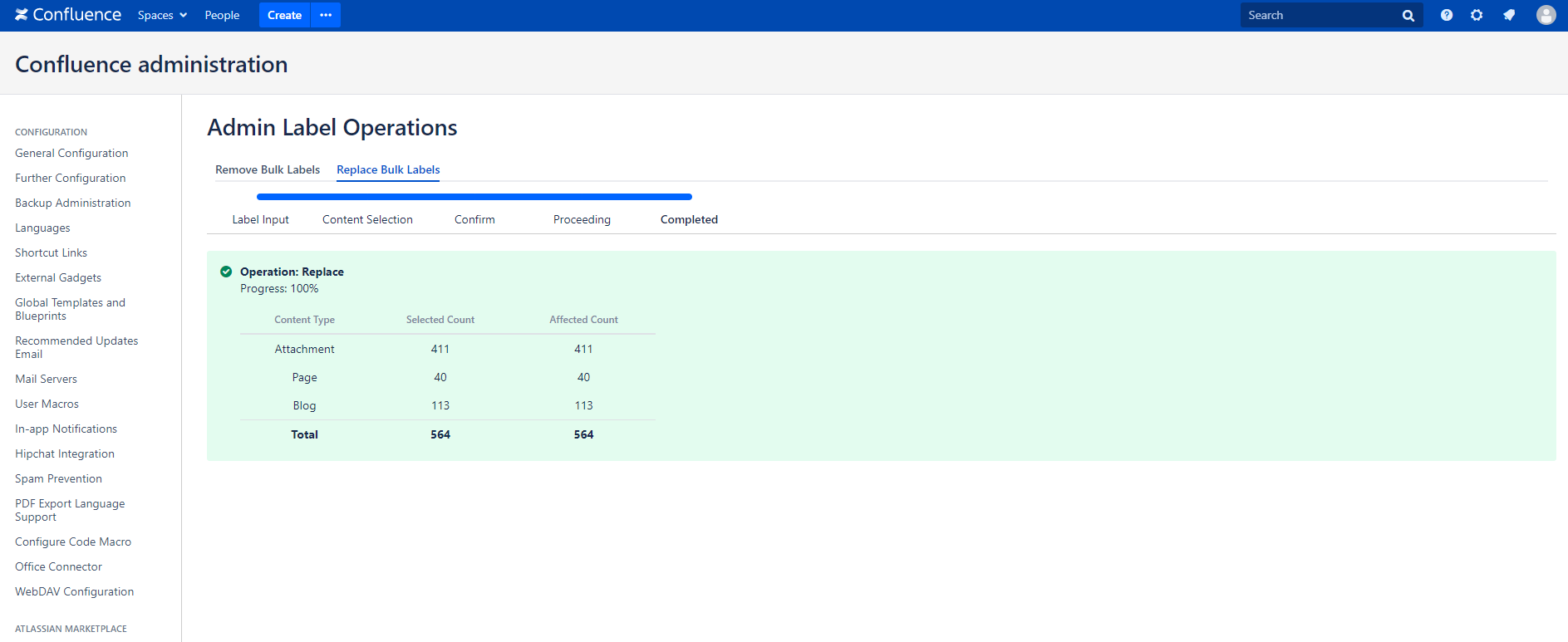This screenshot has width=1568, height=642.
Task: Click the Selected Count column header
Action: point(440,320)
